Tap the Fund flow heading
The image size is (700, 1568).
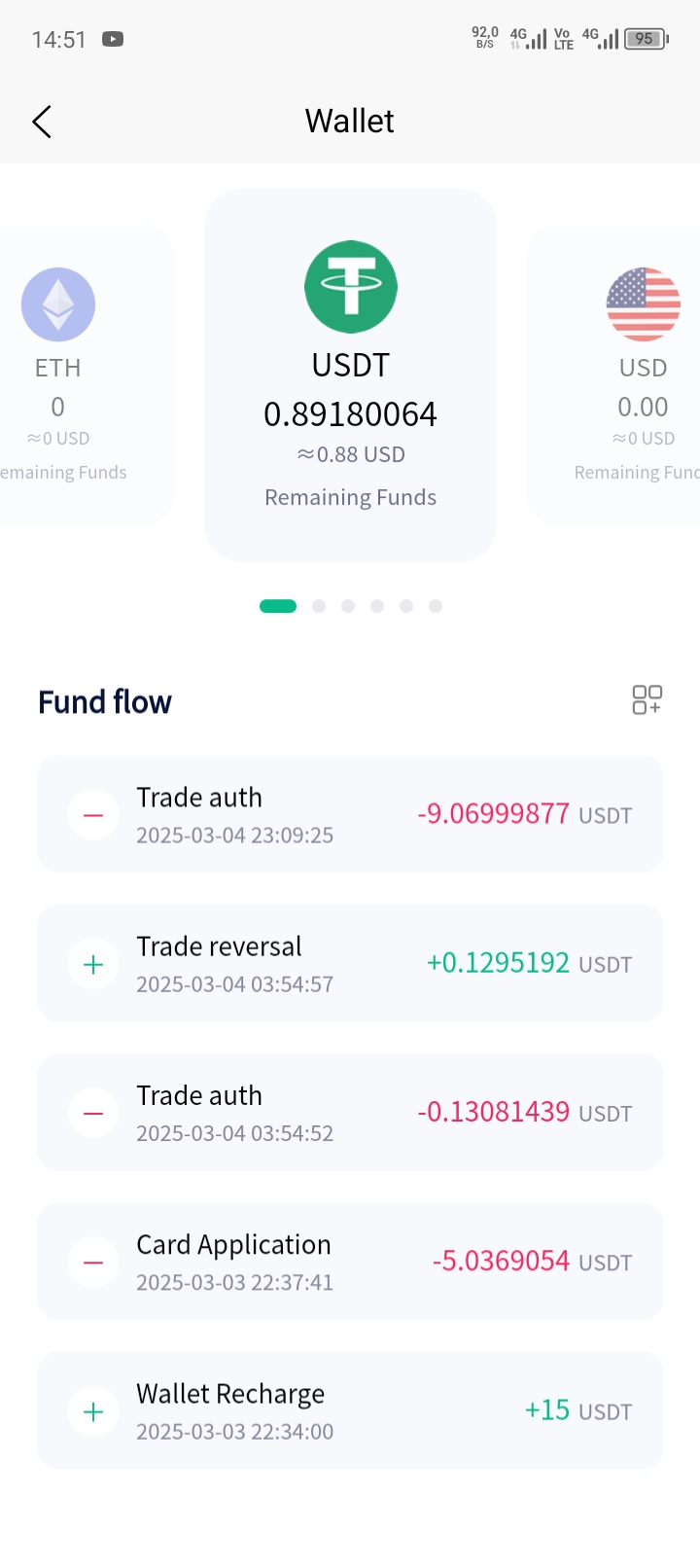[x=105, y=701]
